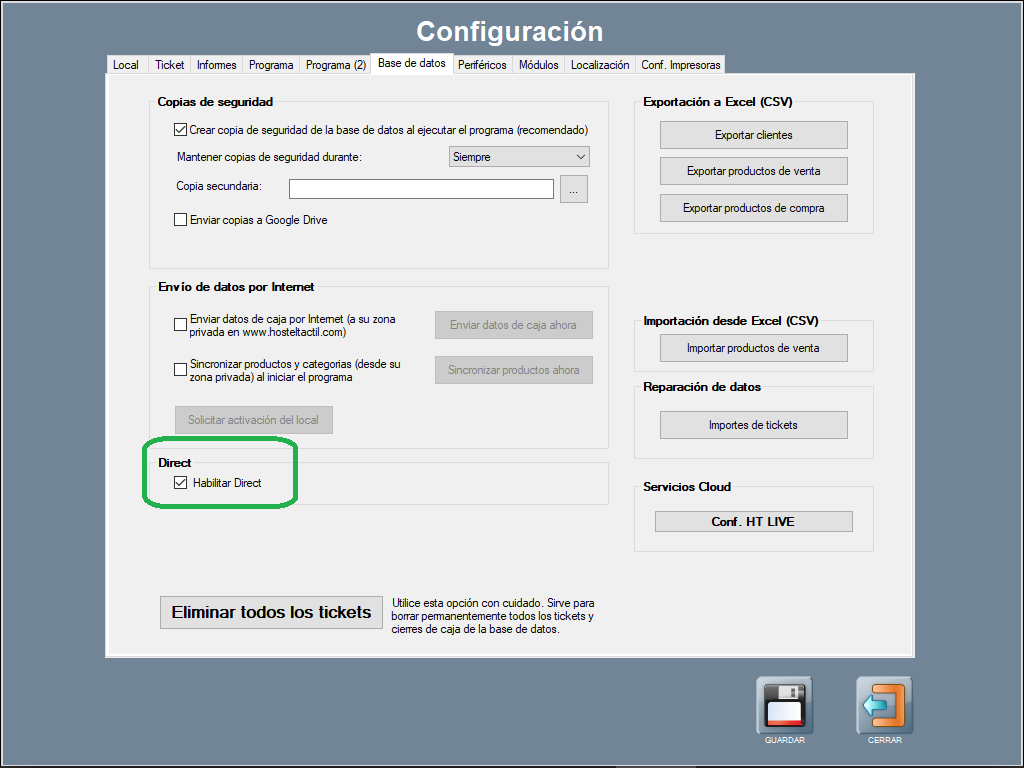
Task: Switch to the Periféricos tab
Action: [x=482, y=65]
